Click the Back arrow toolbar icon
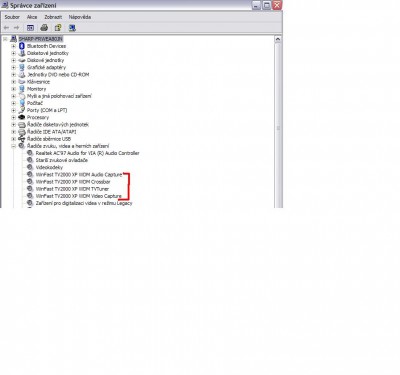This screenshot has height=375, width=400. pos(6,28)
